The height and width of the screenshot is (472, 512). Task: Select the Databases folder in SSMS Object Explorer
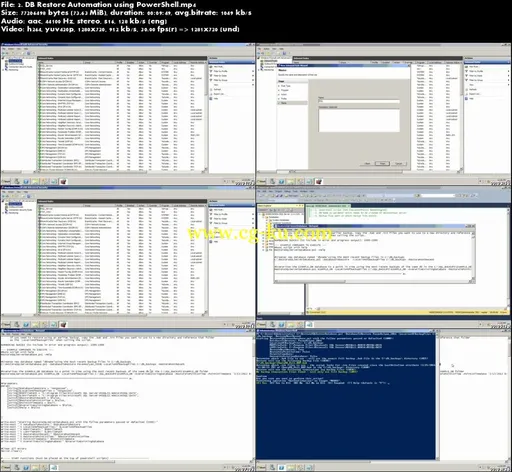[x=272, y=217]
